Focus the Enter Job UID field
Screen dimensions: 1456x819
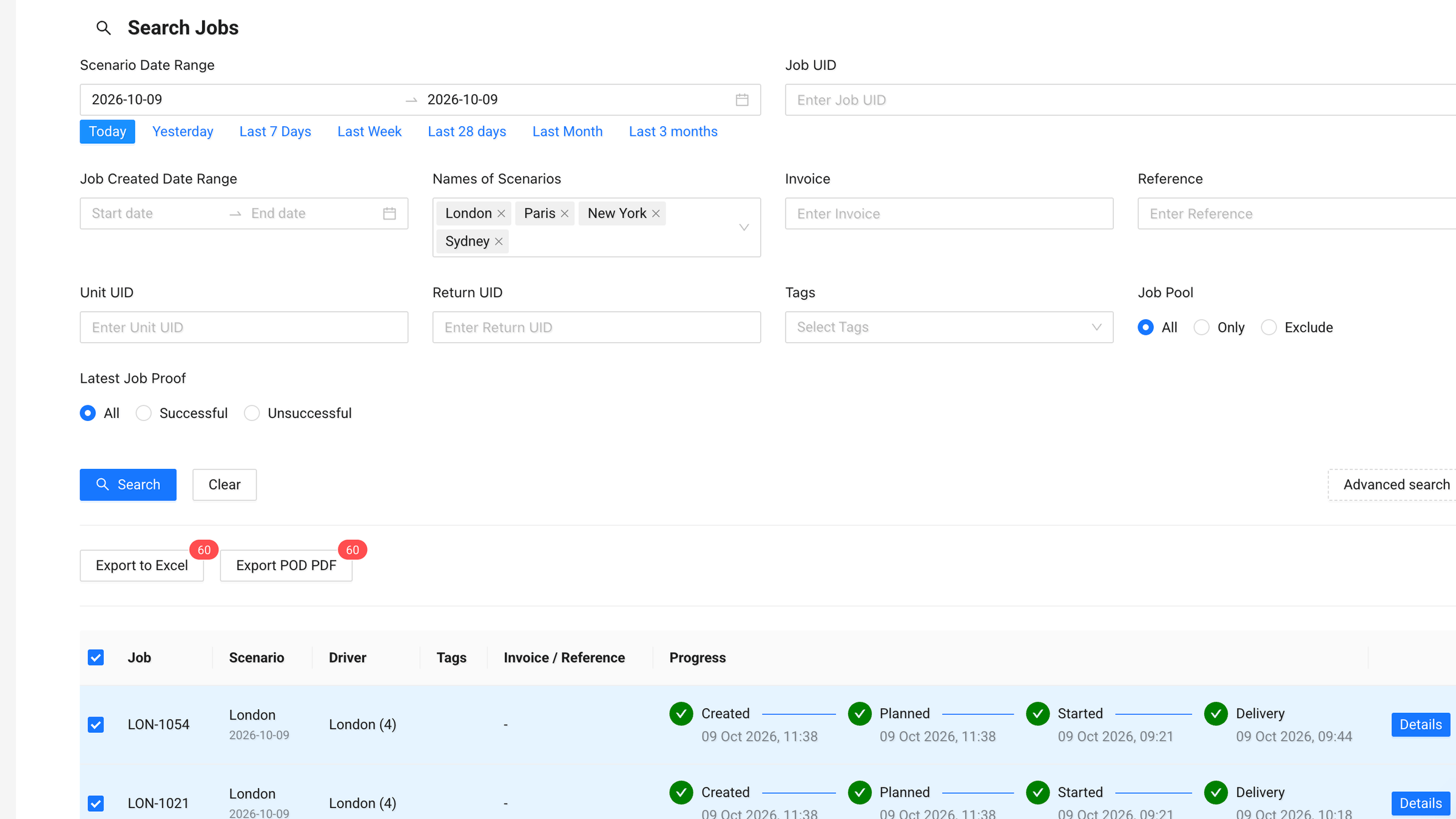click(x=1120, y=100)
